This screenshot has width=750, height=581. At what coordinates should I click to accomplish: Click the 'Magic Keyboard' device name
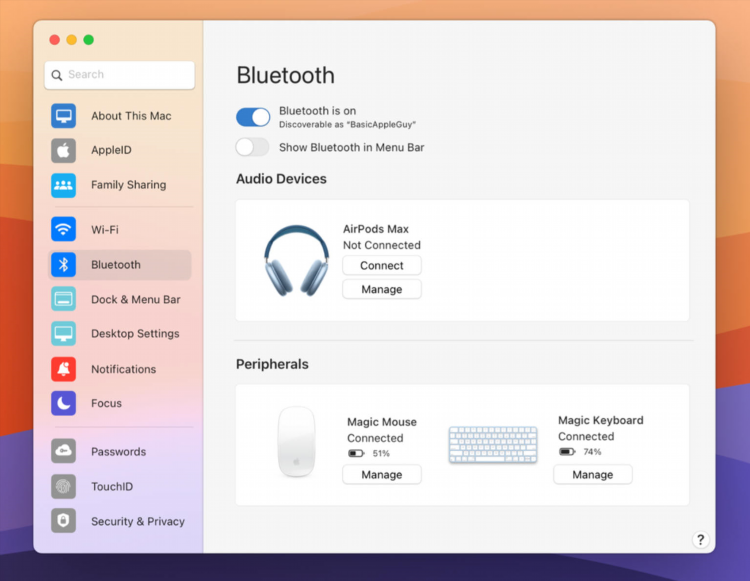click(x=601, y=420)
